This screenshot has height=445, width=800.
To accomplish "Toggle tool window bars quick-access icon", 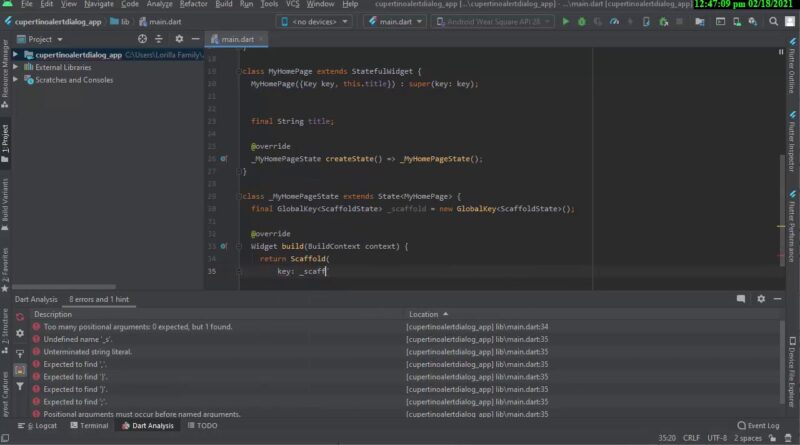I will coord(5,438).
